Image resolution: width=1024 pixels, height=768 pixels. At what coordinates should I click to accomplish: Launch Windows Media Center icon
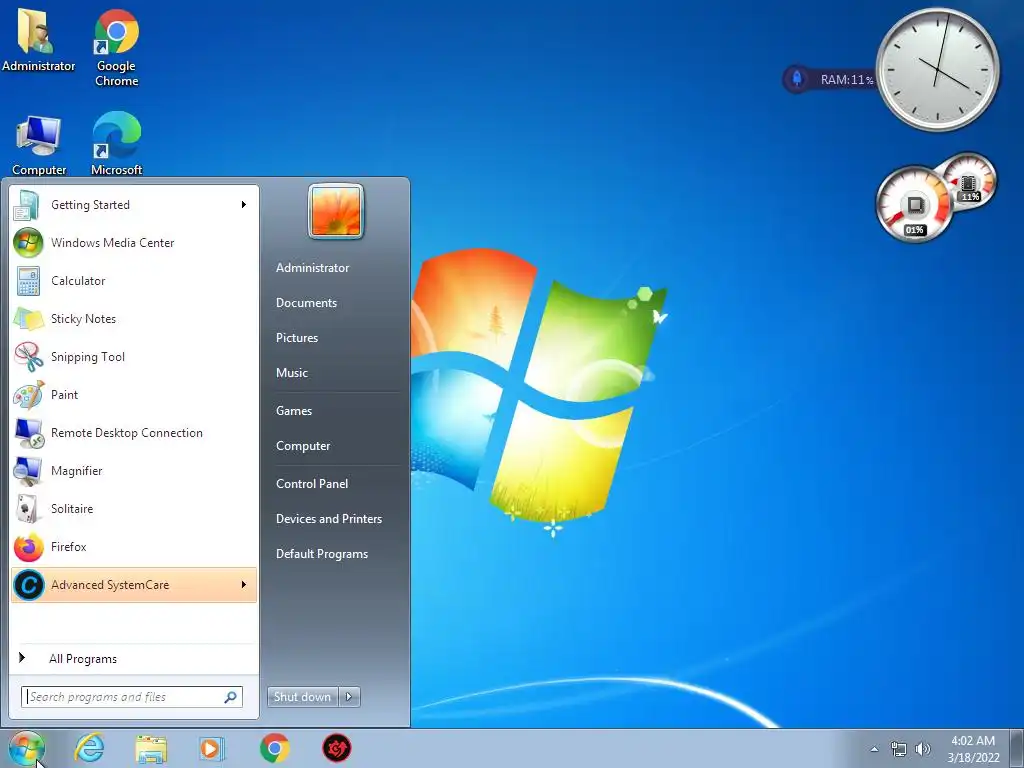(x=27, y=243)
